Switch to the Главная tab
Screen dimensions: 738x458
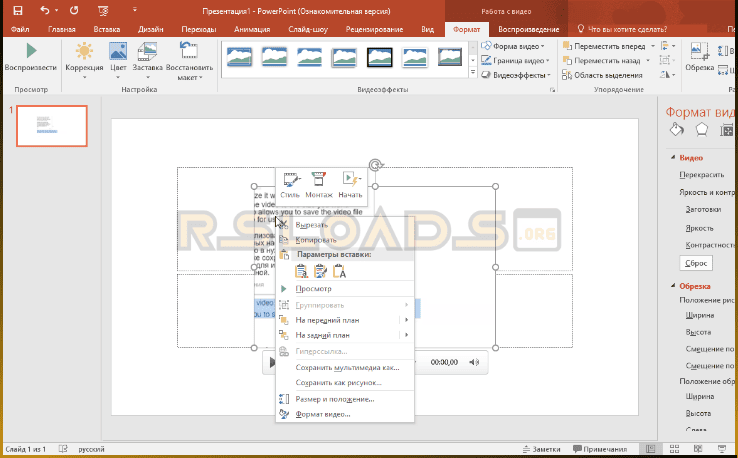click(62, 29)
